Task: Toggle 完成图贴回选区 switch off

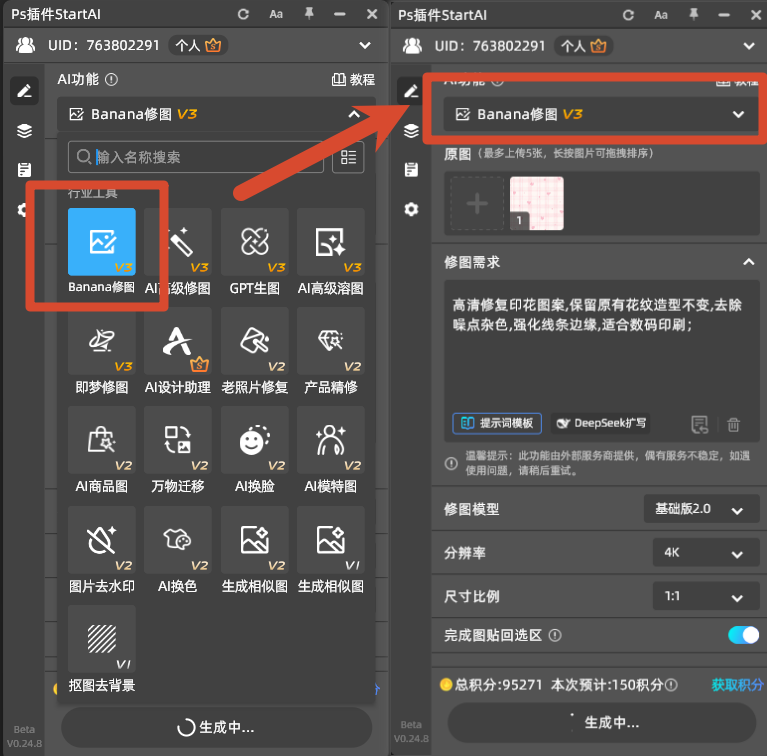Action: tap(744, 635)
